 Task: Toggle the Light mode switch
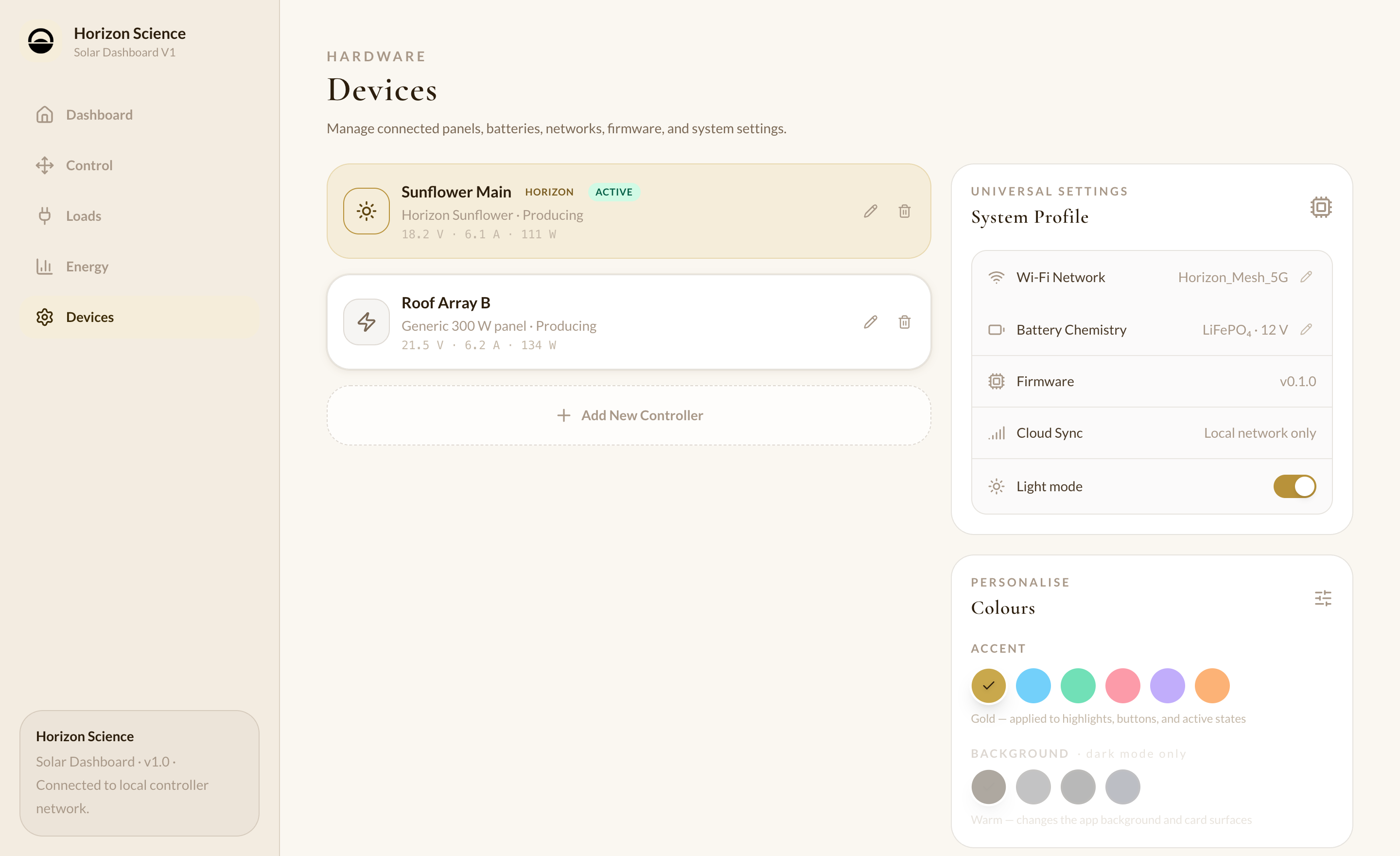(1295, 486)
